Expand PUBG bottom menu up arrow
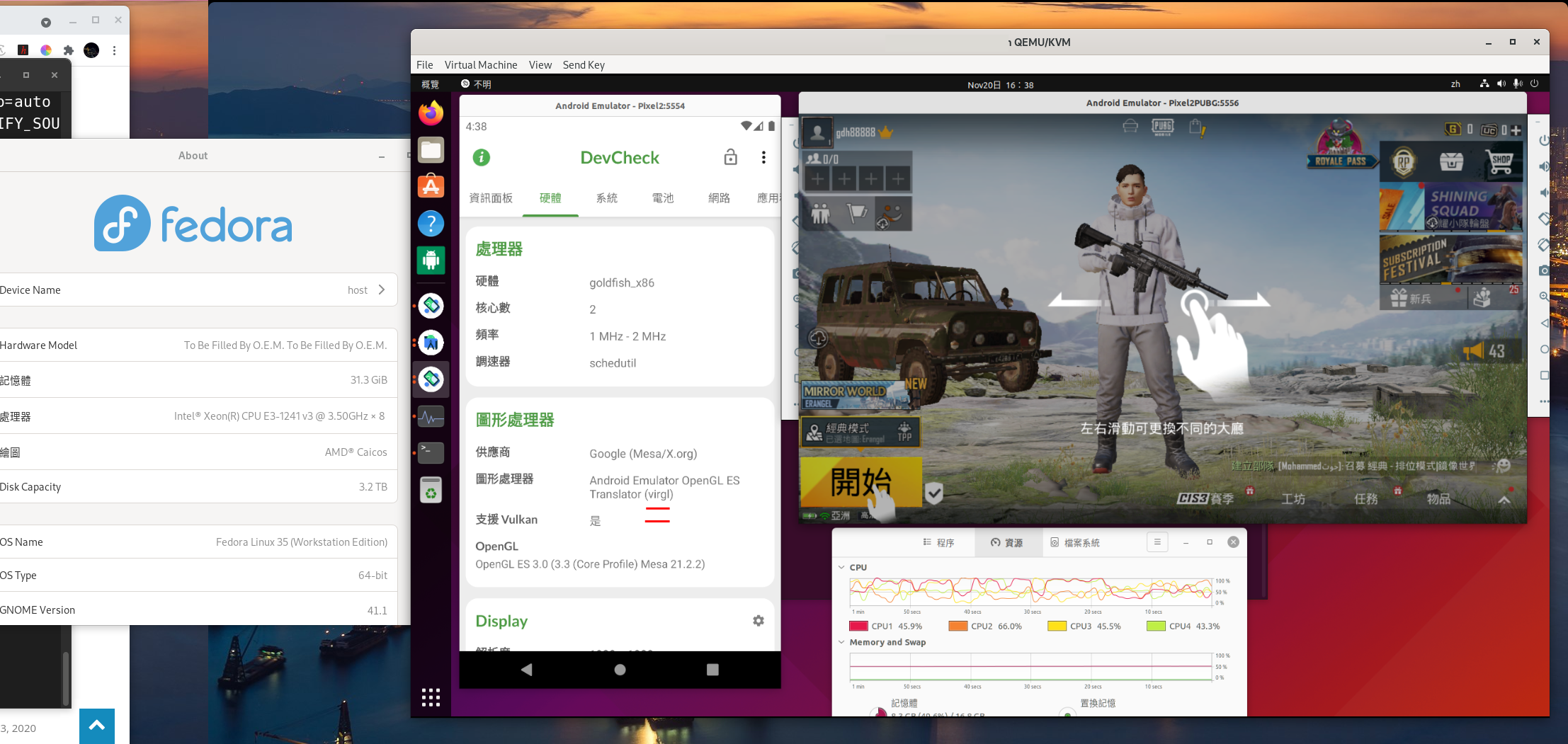The width and height of the screenshot is (1568, 744). click(x=1504, y=500)
